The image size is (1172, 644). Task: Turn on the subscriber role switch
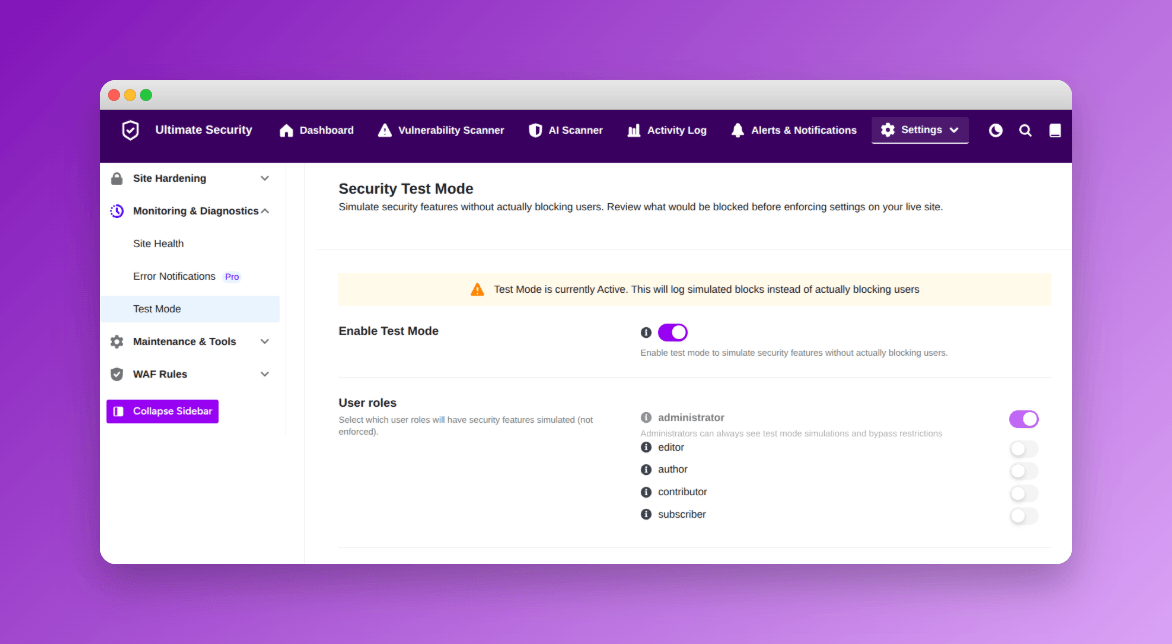click(x=1023, y=515)
